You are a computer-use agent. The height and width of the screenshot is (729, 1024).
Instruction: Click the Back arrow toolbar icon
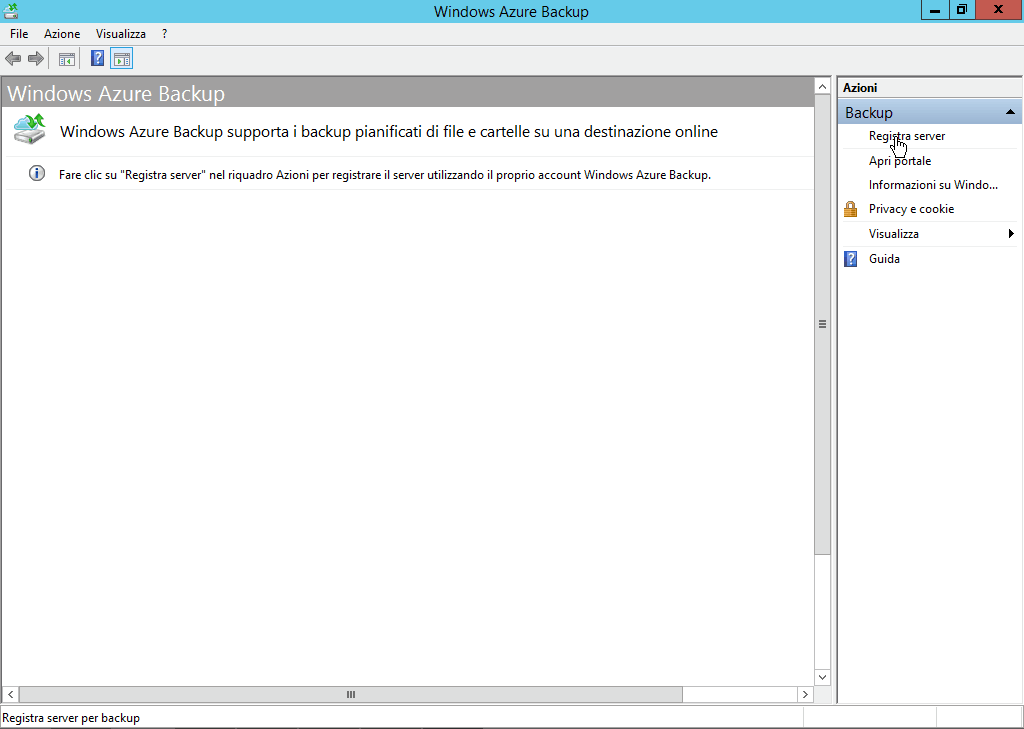(13, 59)
